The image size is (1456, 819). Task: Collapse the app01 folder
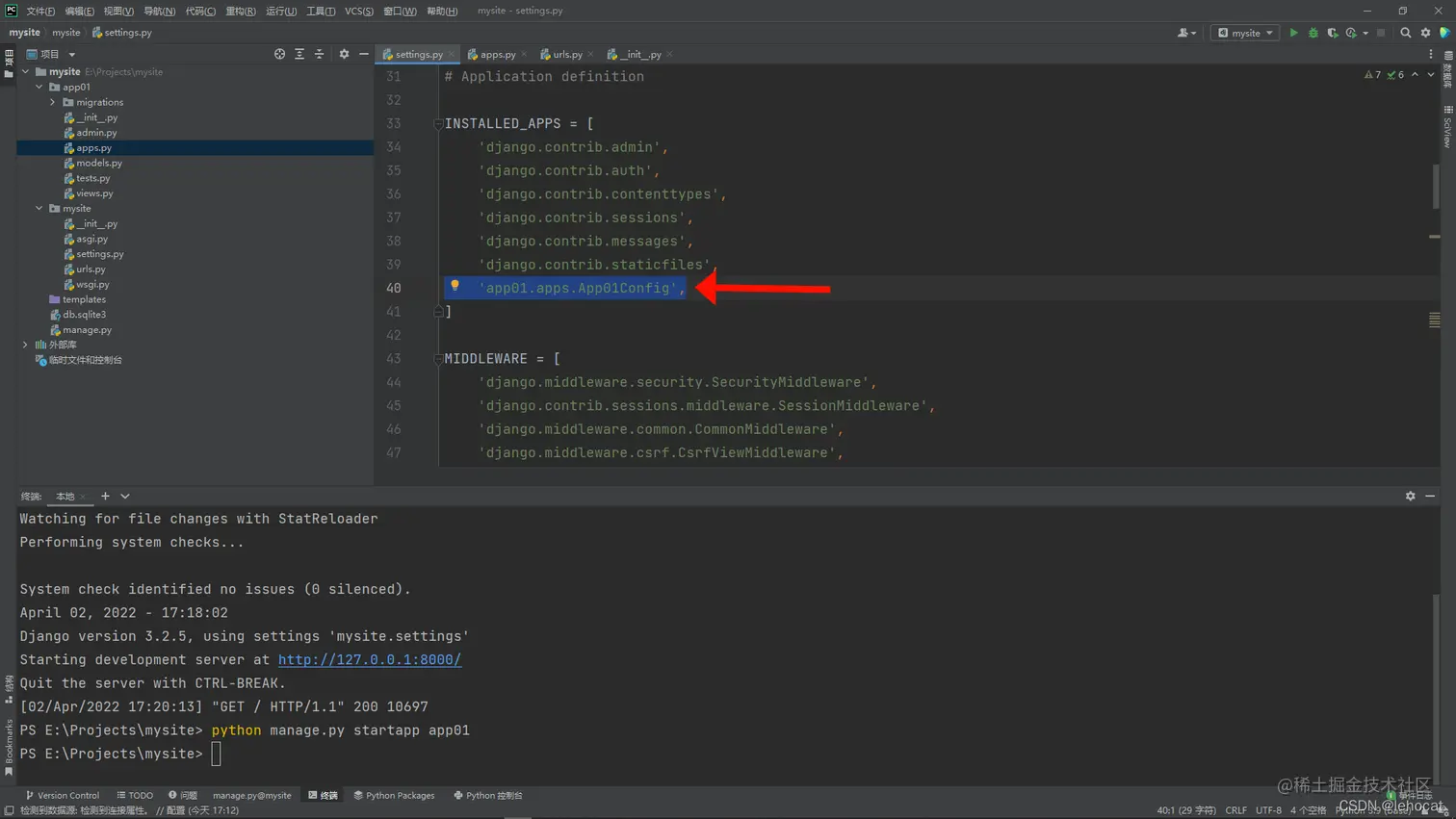click(39, 87)
